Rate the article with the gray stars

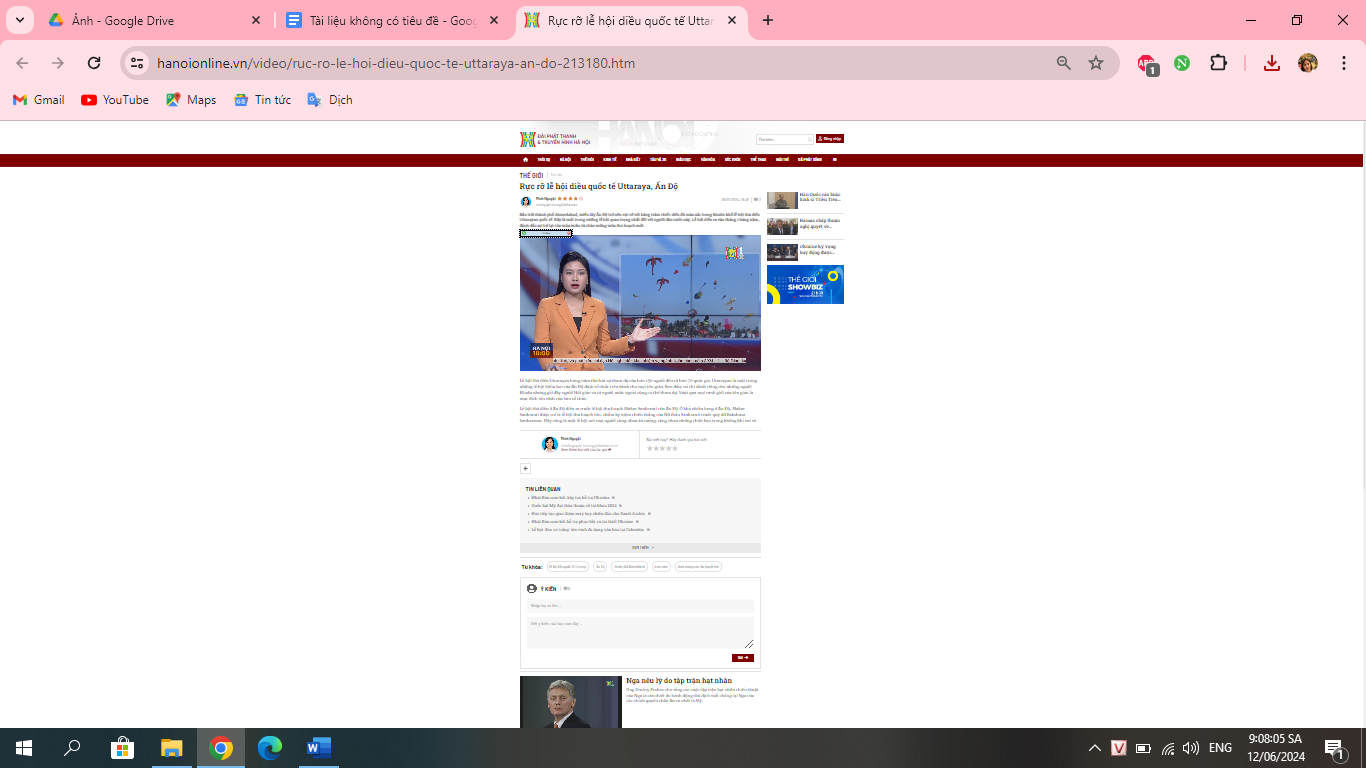[662, 448]
